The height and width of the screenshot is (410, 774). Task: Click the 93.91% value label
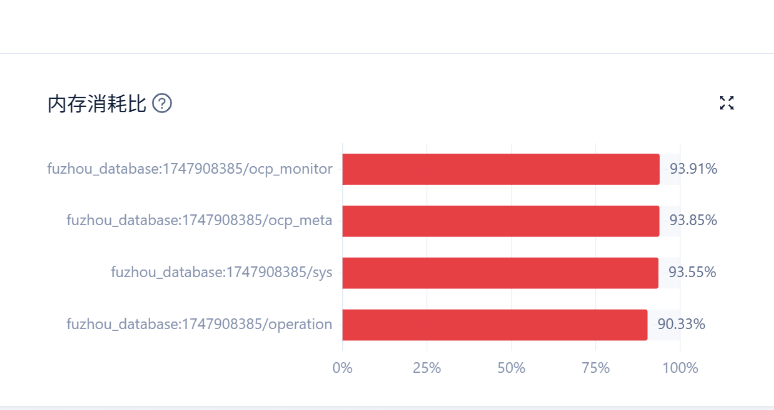[x=693, y=169]
